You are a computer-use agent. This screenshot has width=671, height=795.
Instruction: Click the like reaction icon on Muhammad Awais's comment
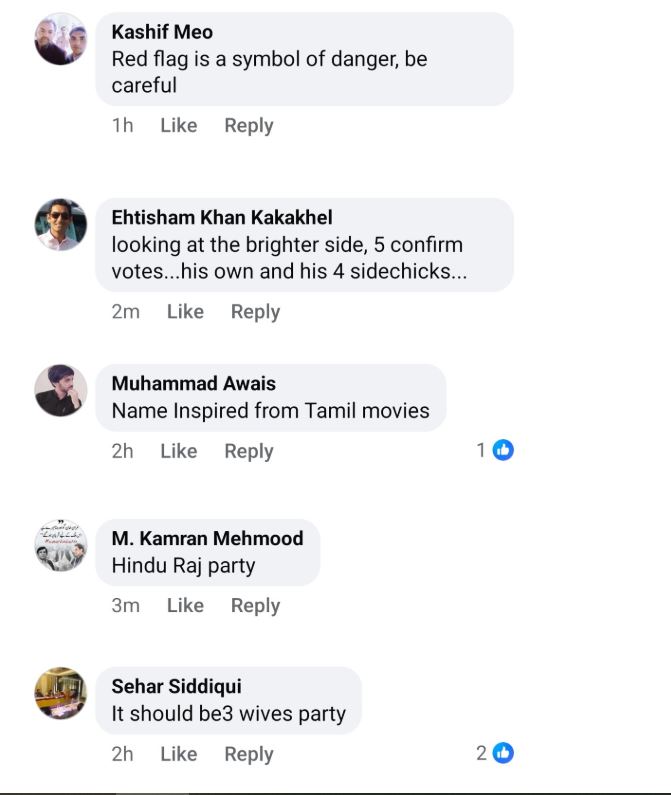tap(503, 450)
